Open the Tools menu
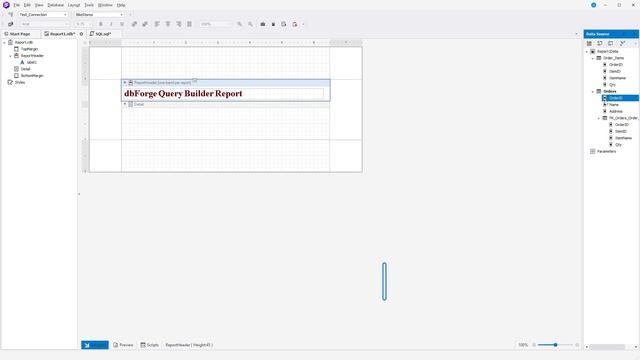 pyautogui.click(x=89, y=5)
